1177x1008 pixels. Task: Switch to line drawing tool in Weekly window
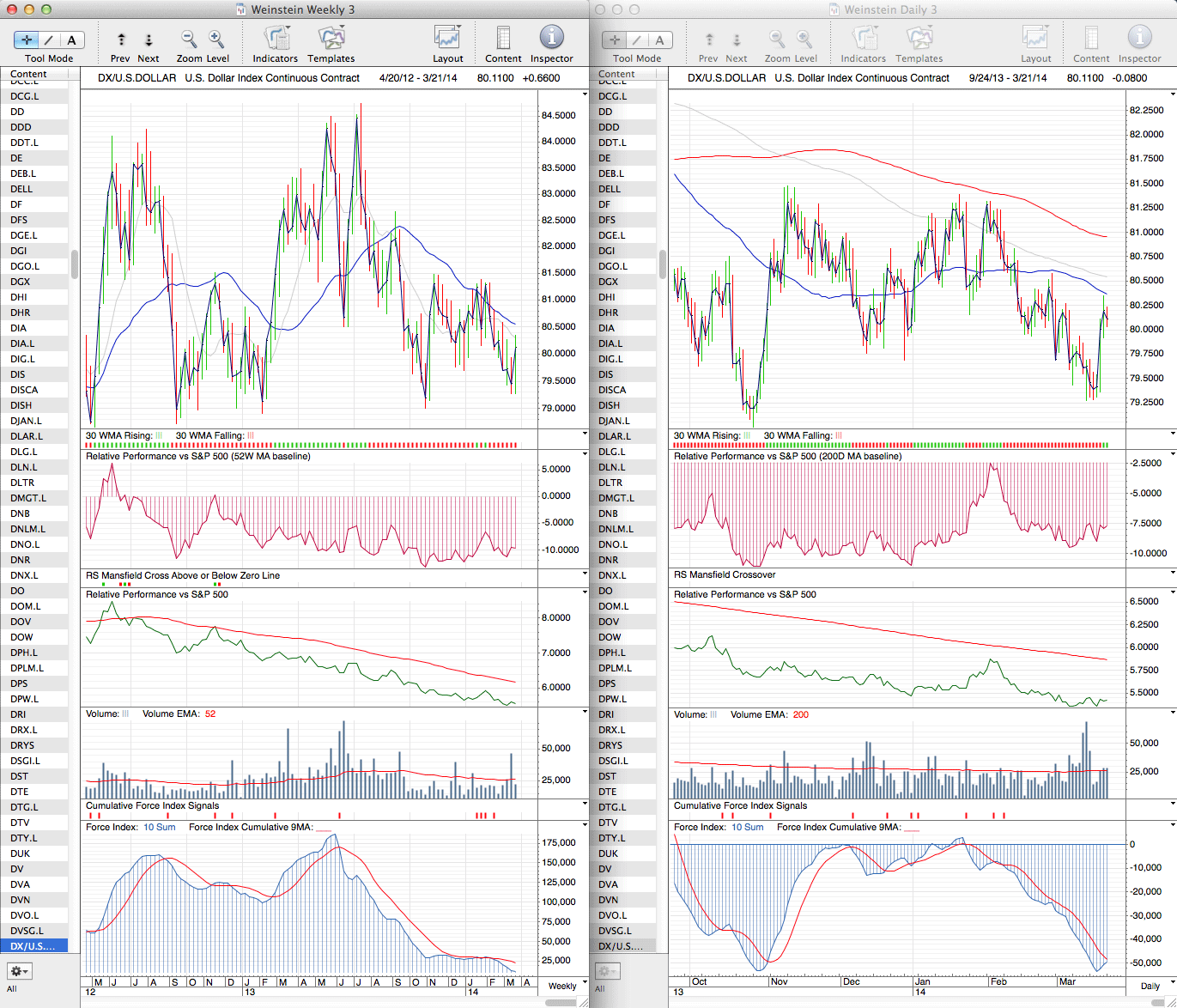[50, 39]
